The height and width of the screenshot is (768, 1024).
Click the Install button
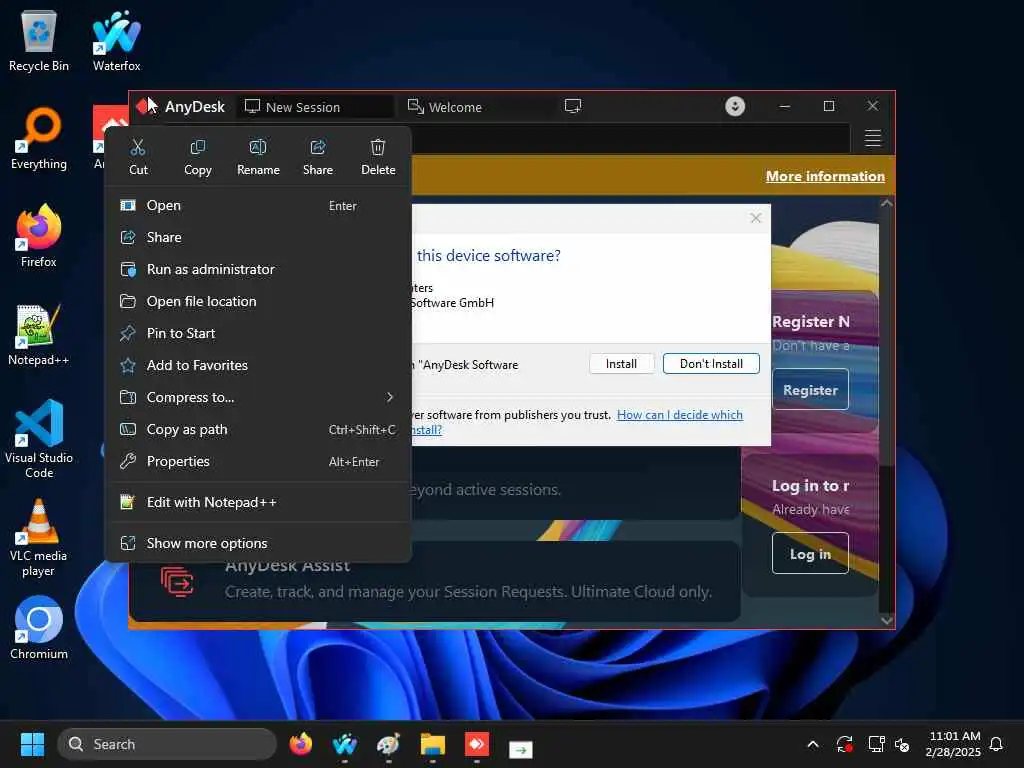[621, 364]
